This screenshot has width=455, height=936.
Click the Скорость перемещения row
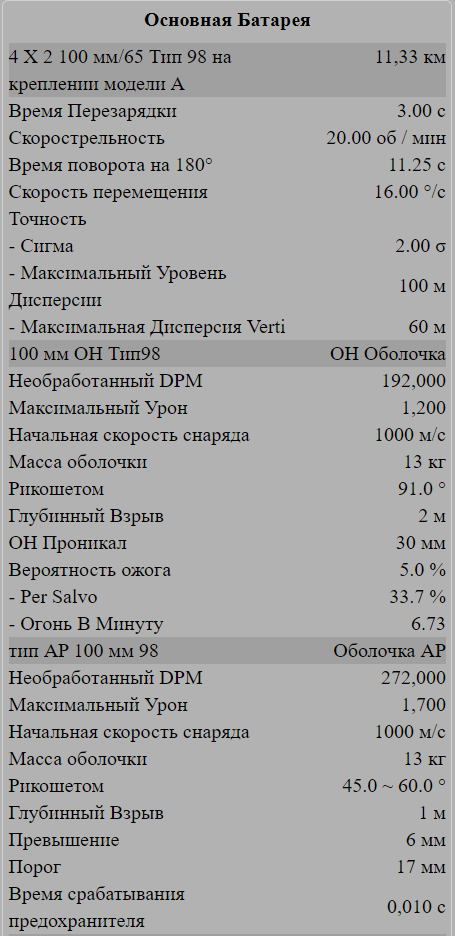point(227,192)
